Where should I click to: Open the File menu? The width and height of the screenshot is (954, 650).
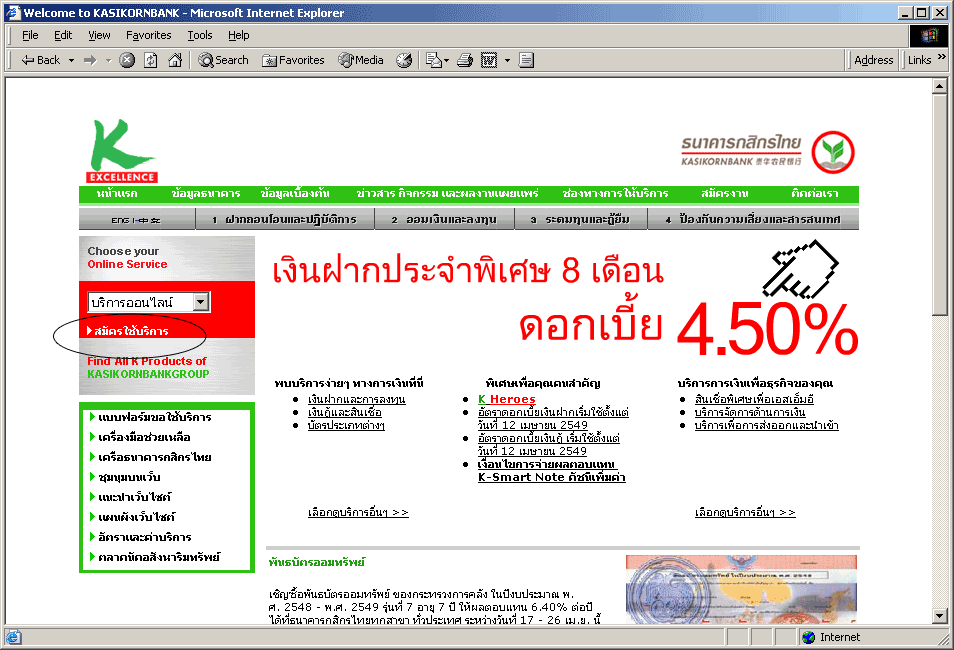point(30,35)
